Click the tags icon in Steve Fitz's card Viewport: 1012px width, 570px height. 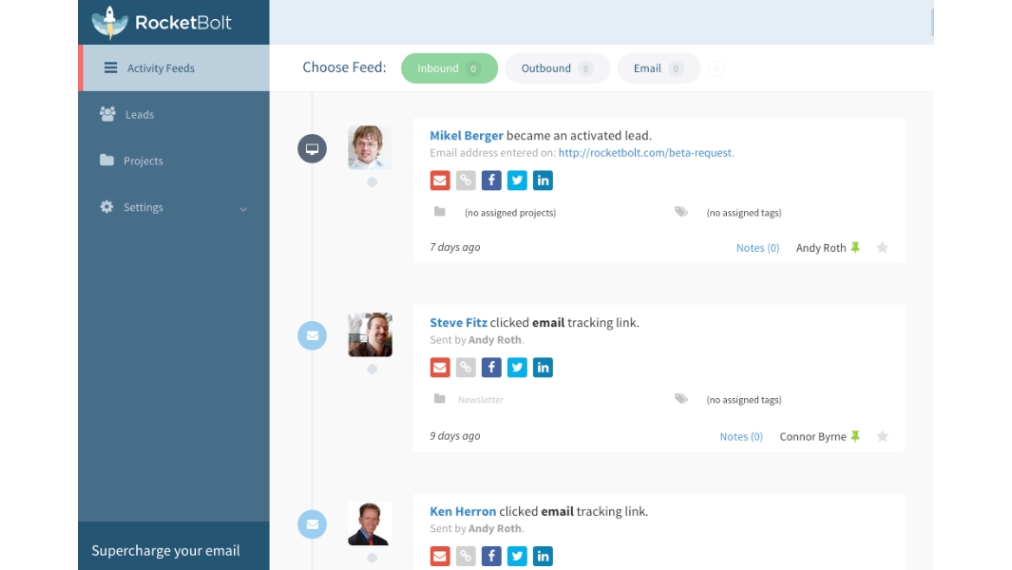(x=681, y=399)
